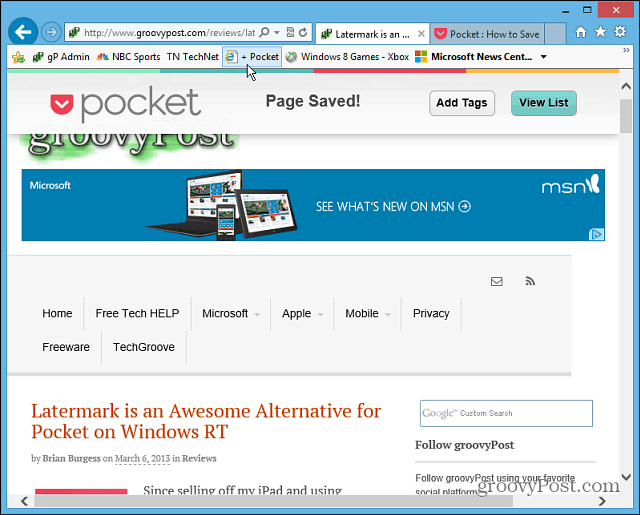Open the TN TechNet favorite

coord(193,57)
